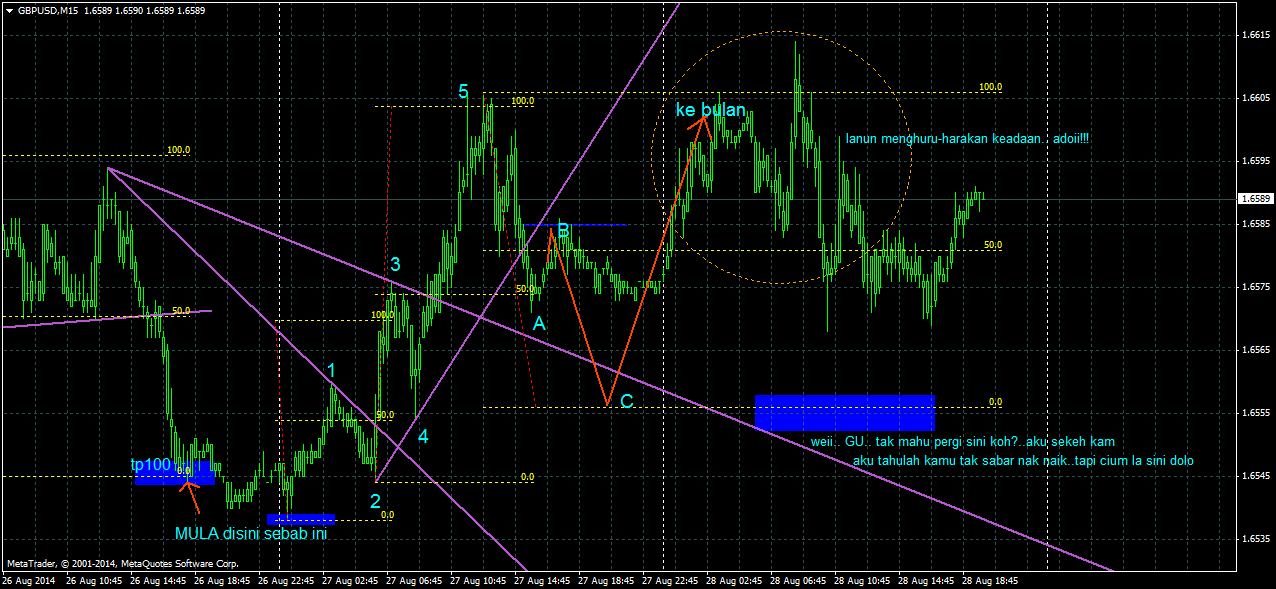Select corrective wave label B

click(563, 231)
